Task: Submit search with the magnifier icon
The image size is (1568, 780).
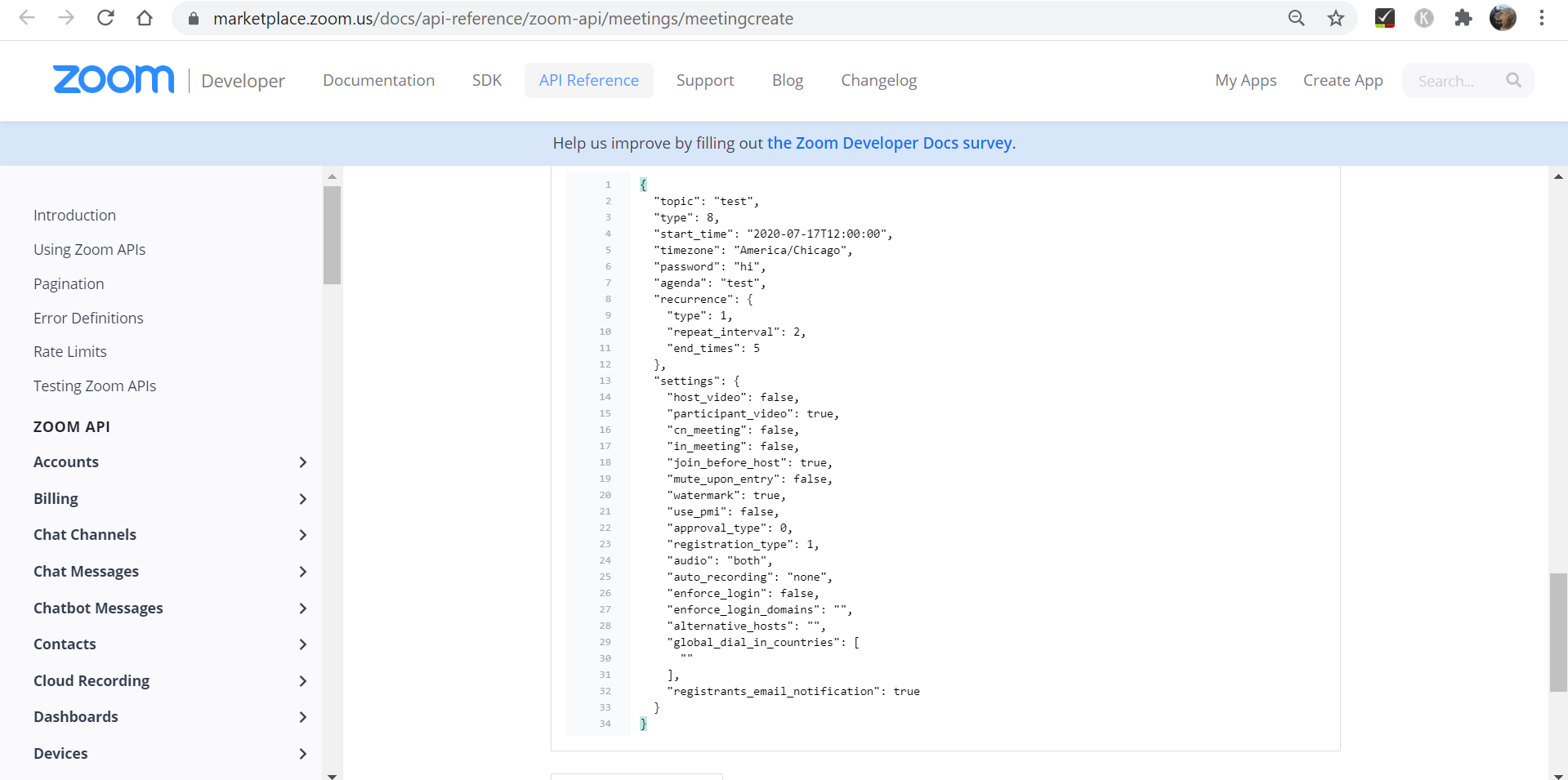Action: tap(1513, 80)
